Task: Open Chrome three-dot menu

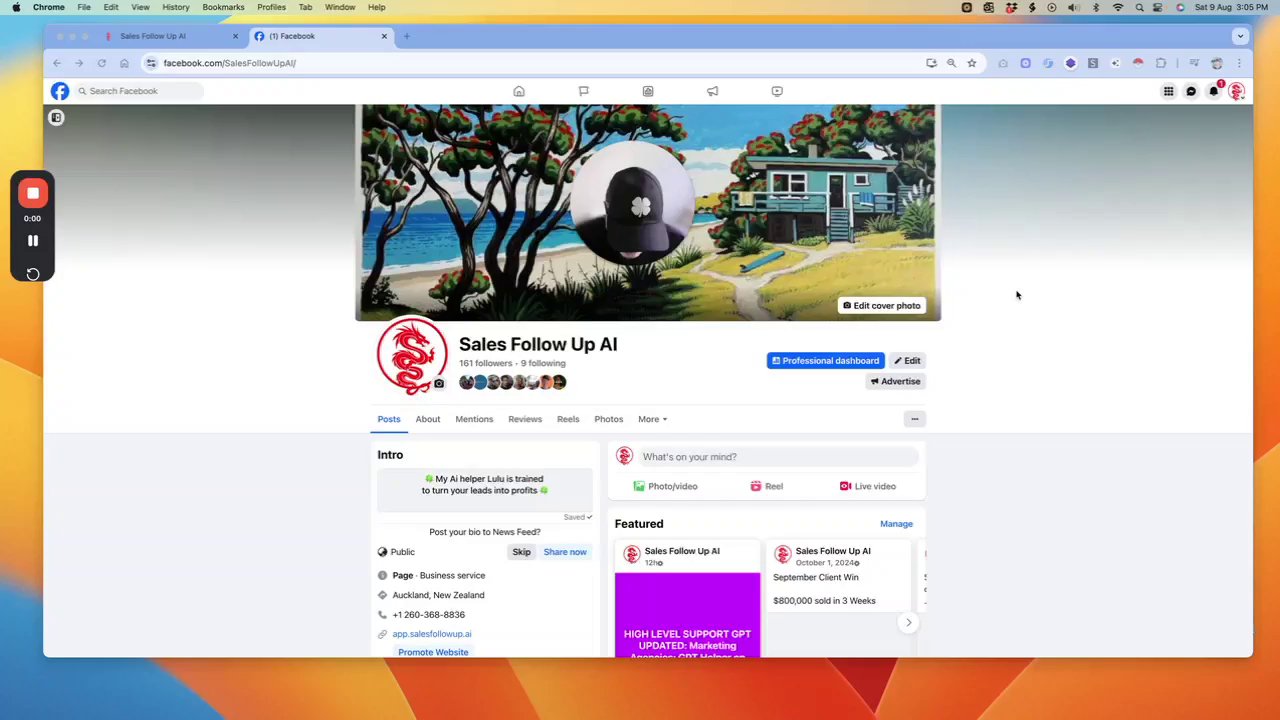Action: [x=1239, y=63]
